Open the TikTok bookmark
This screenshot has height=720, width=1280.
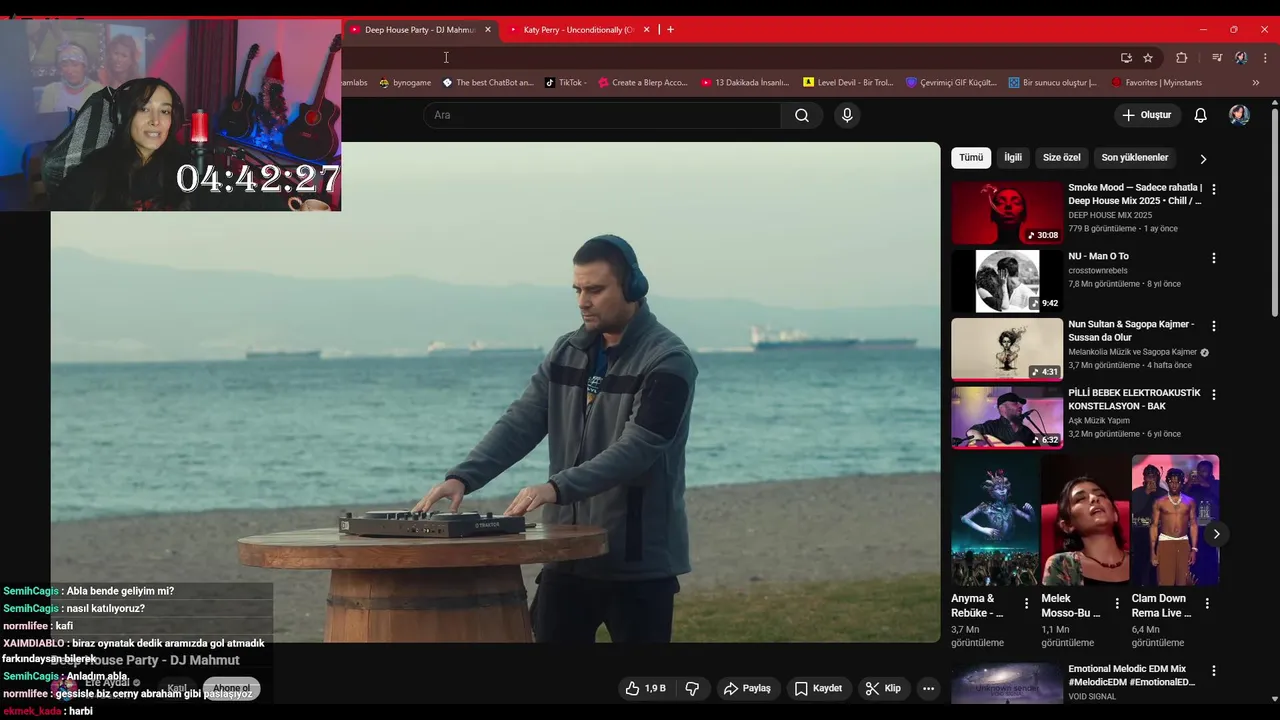tap(566, 83)
